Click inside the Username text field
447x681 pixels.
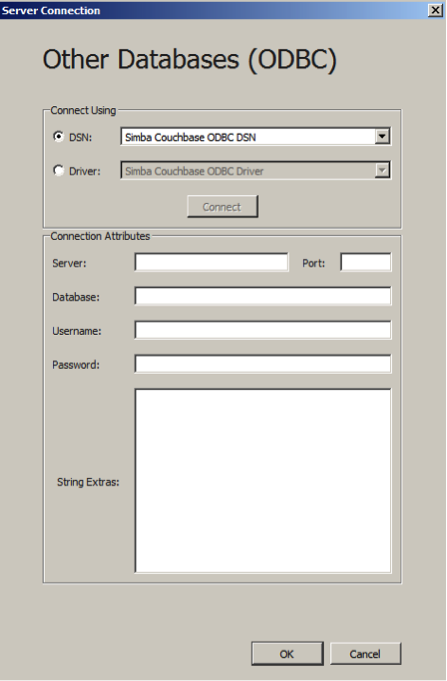263,330
